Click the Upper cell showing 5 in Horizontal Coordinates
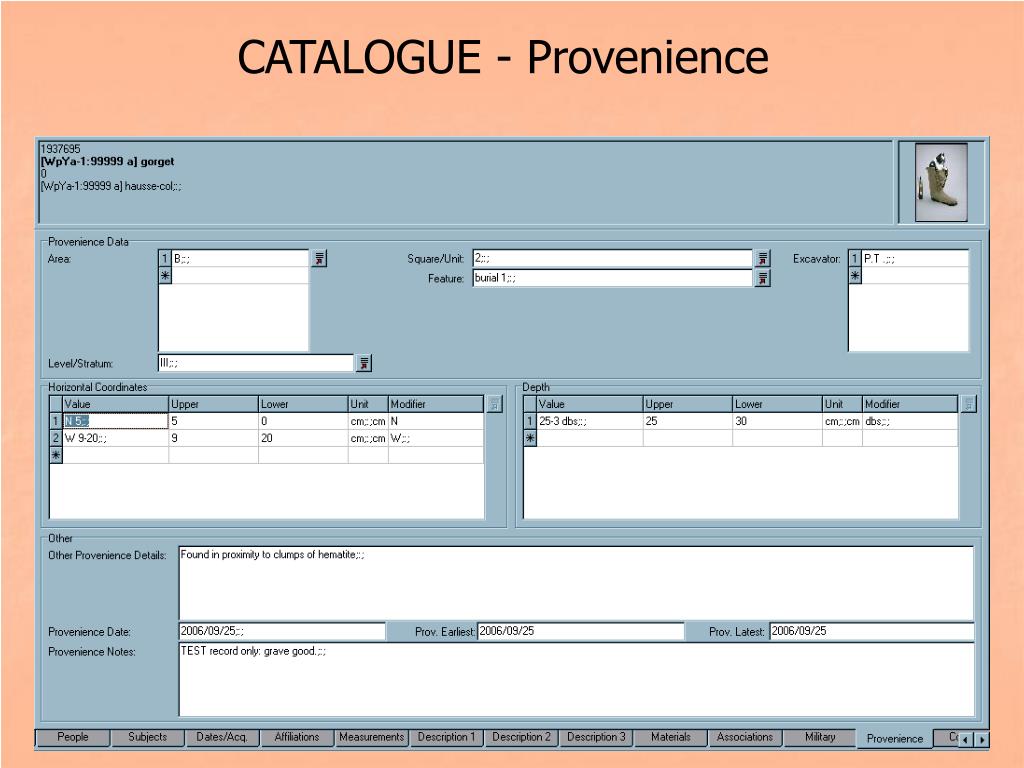The height and width of the screenshot is (768, 1024). click(214, 421)
